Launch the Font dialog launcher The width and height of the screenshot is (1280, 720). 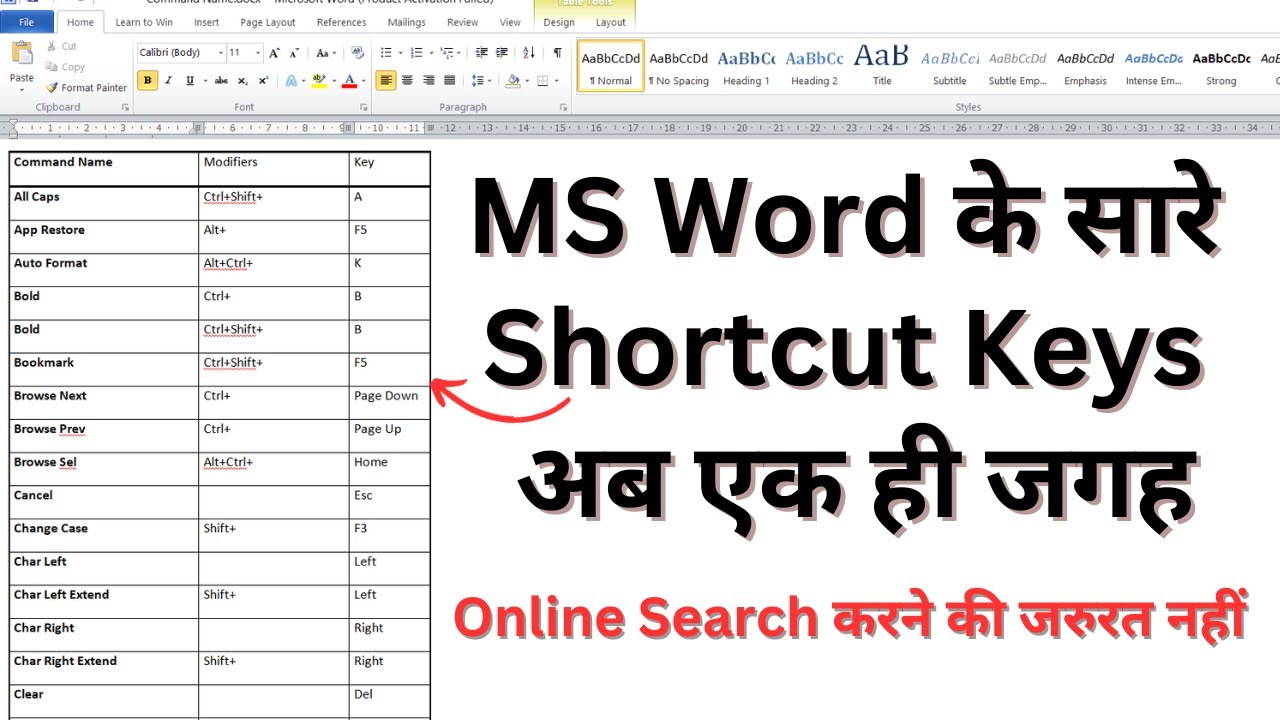tap(363, 108)
